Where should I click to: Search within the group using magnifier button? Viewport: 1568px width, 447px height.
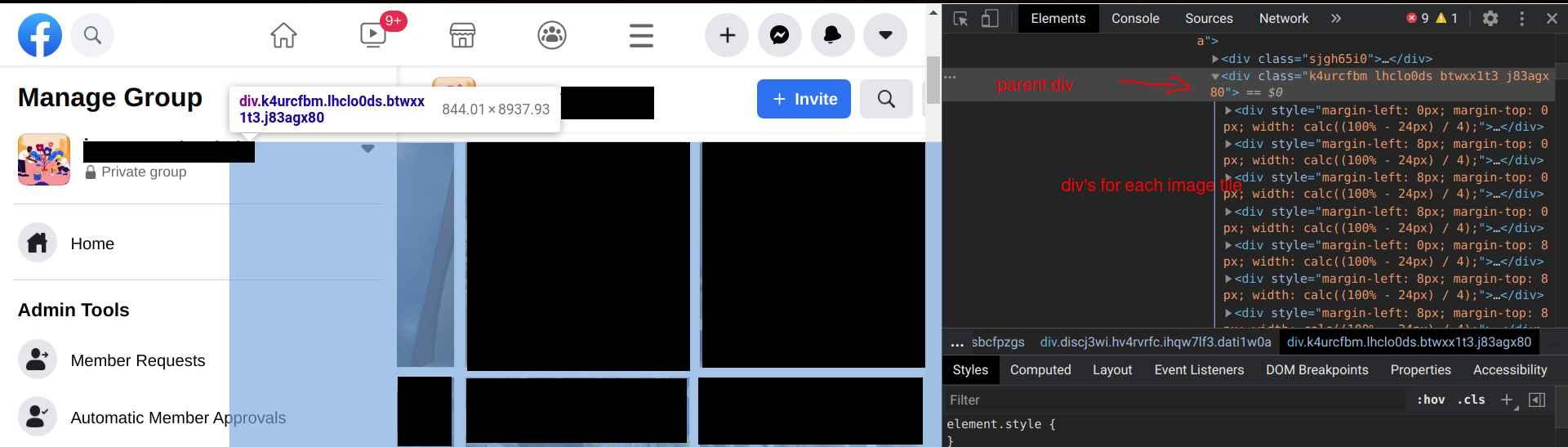886,99
